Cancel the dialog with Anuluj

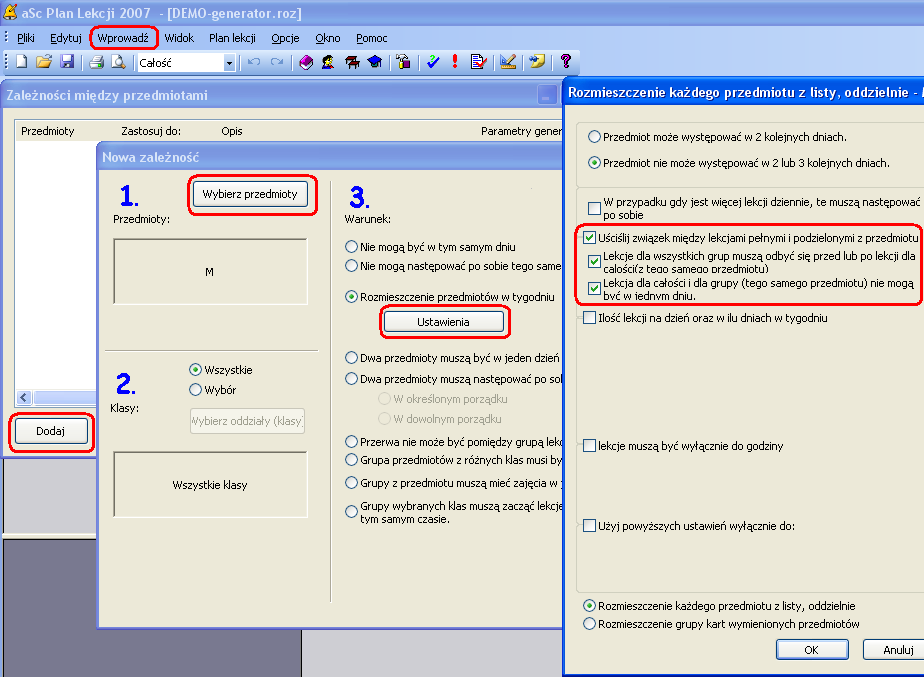pos(897,650)
